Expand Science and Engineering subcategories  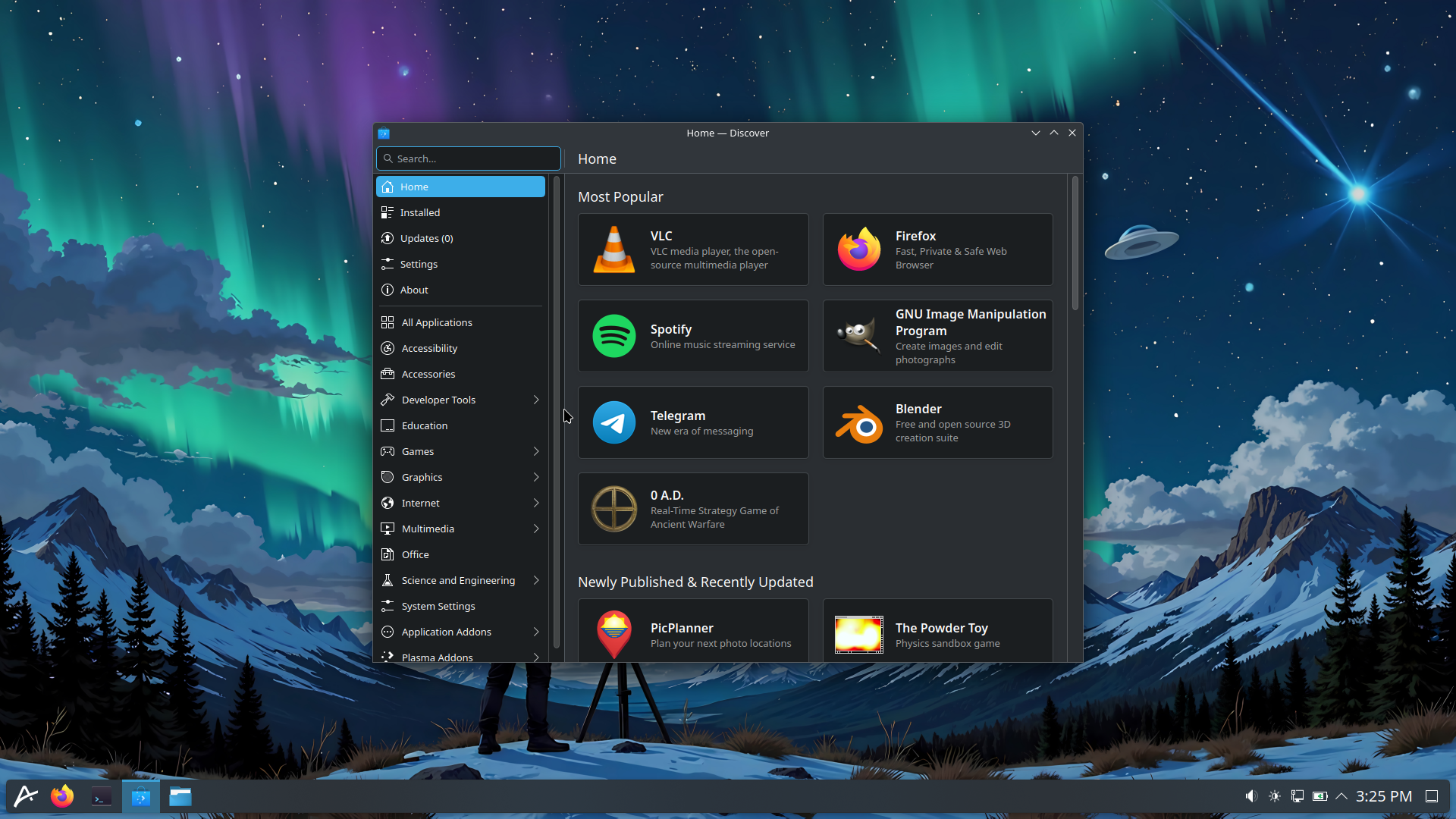[536, 580]
